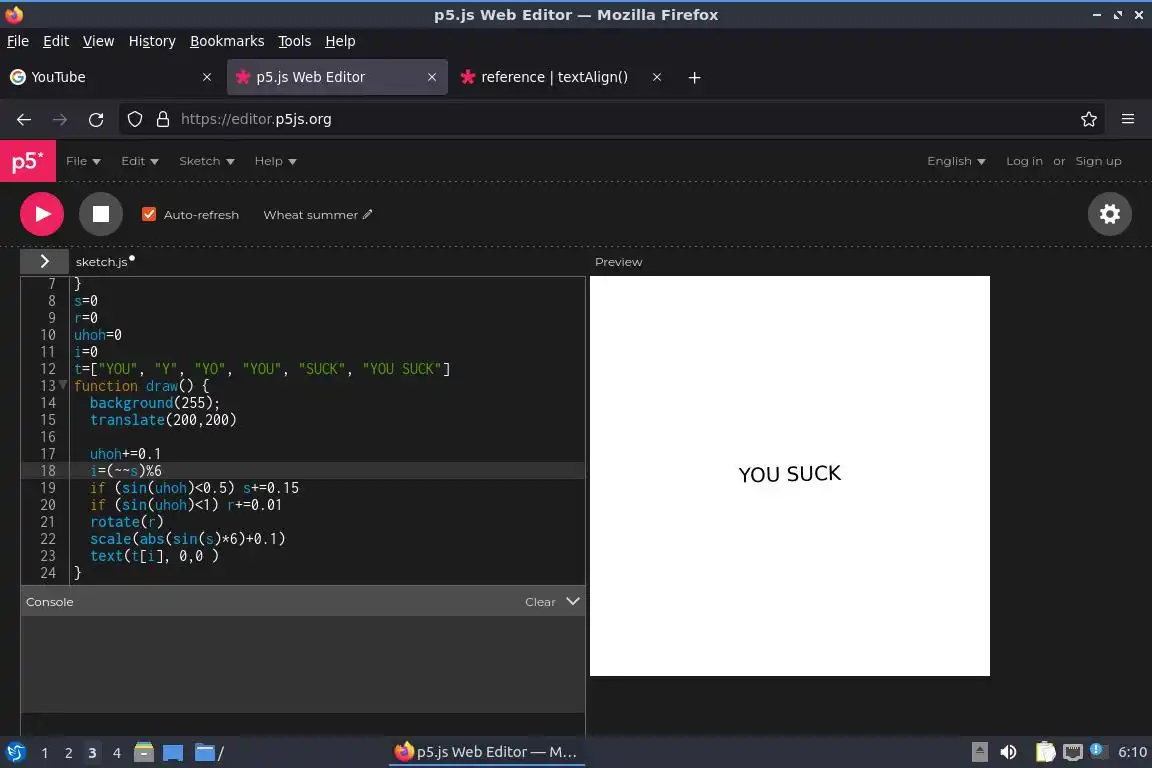1152x768 pixels.
Task: Open the Firefox File menu
Action: [x=18, y=41]
